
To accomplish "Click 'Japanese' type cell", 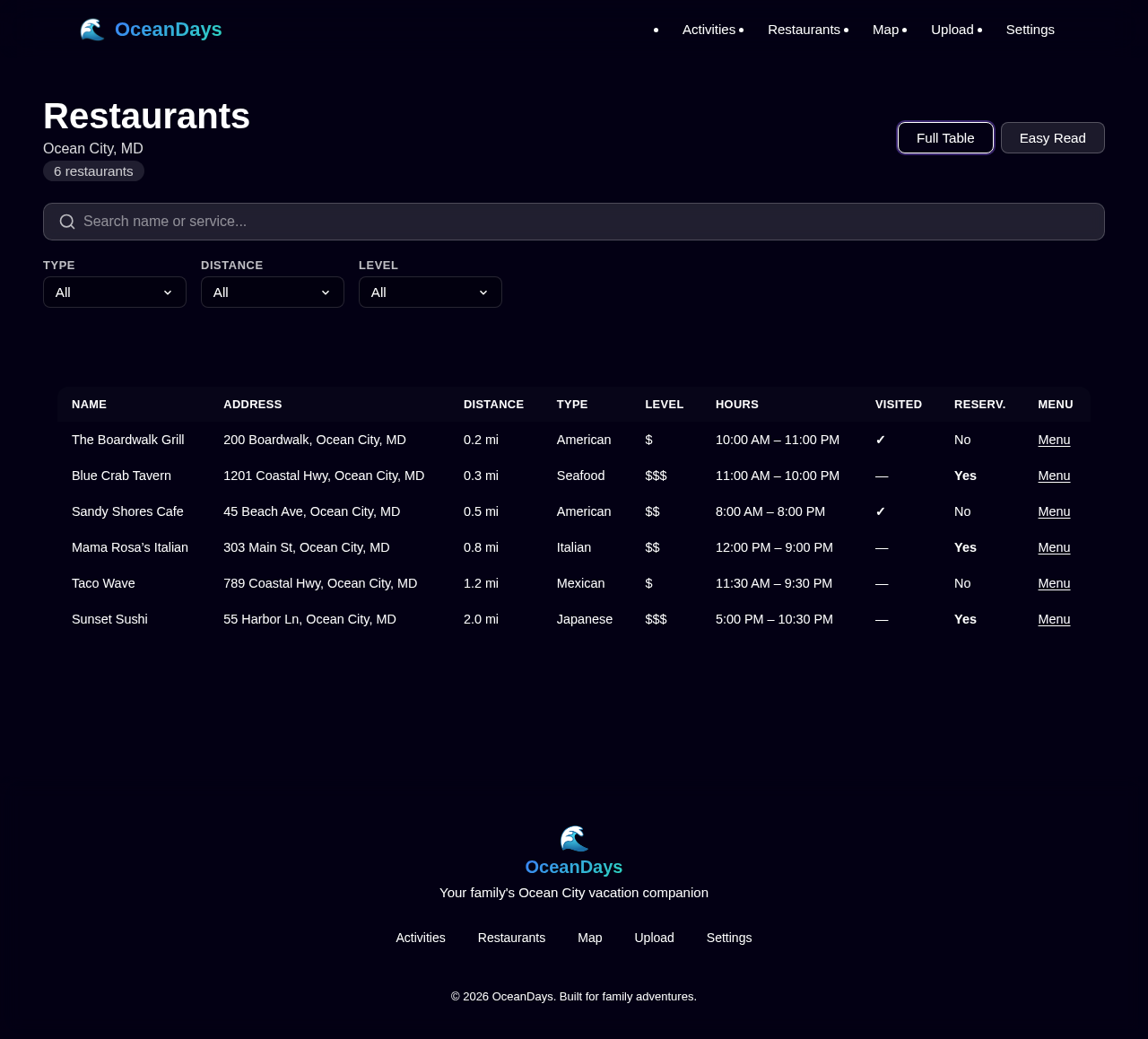I will point(585,619).
